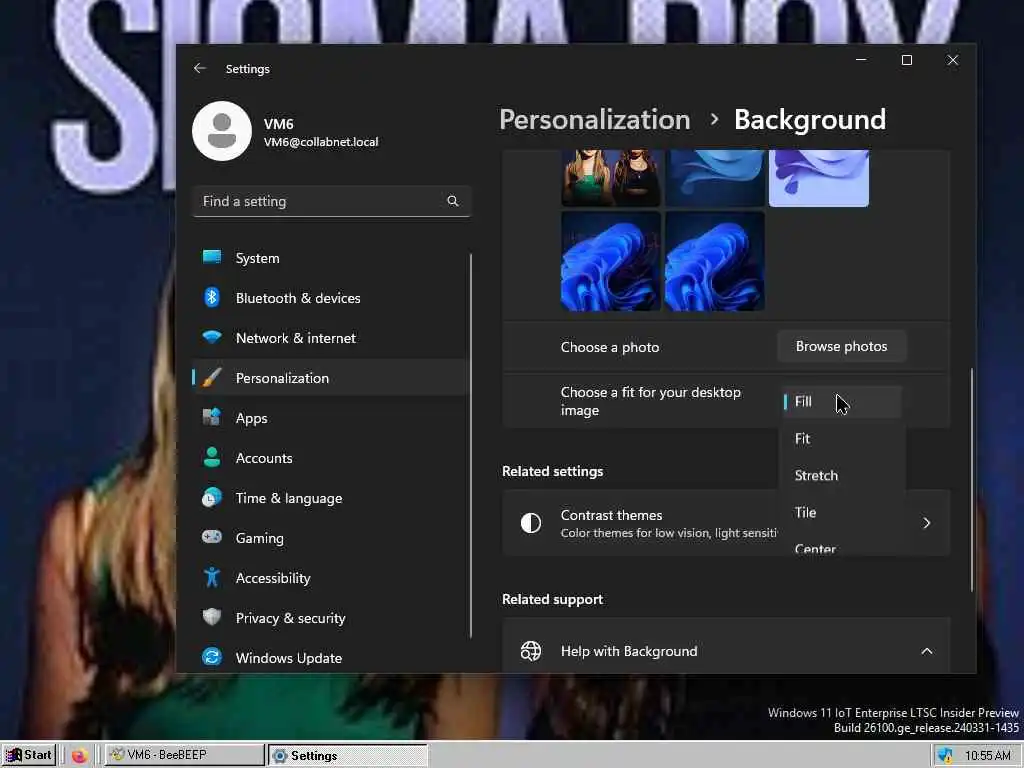Go to Network & internet settings

coord(331,338)
